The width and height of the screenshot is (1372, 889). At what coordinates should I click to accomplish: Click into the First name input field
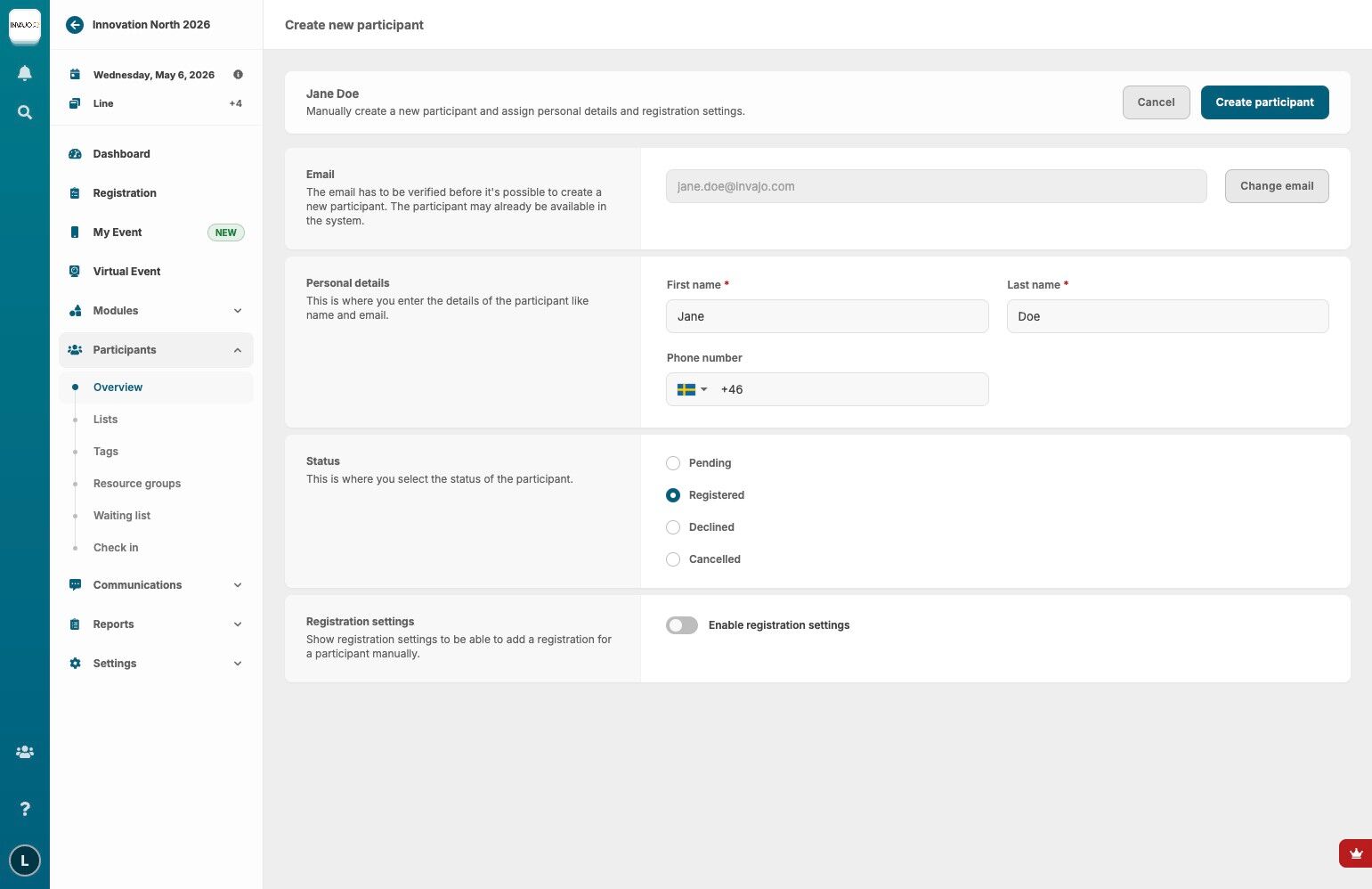827,316
